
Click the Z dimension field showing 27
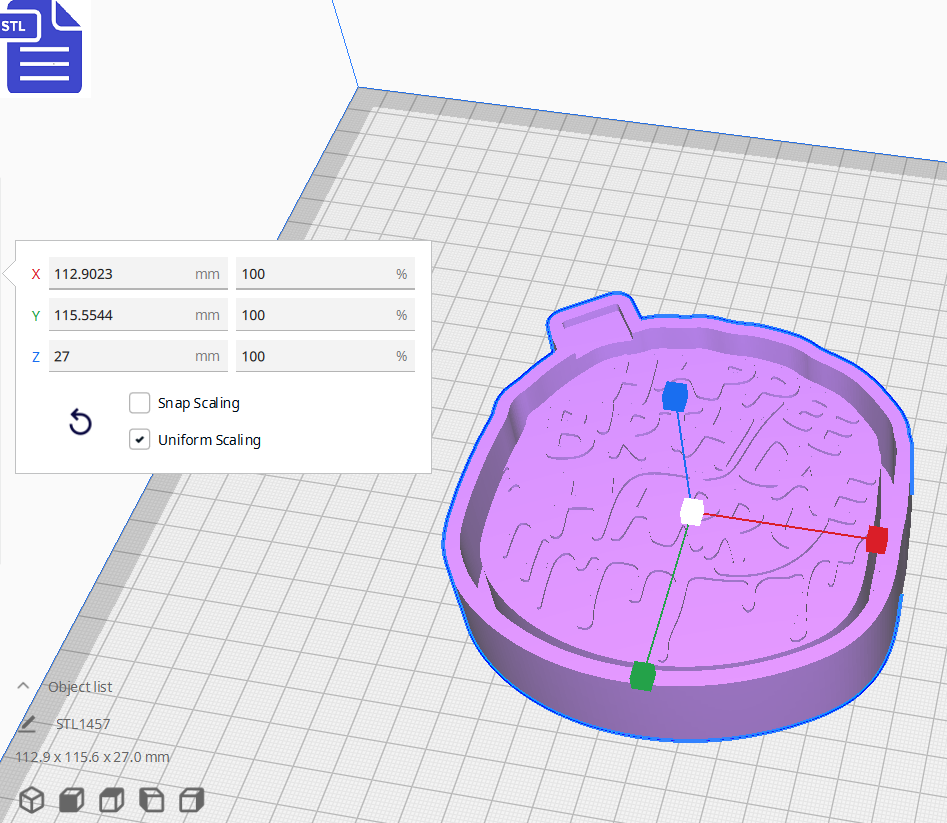point(120,356)
